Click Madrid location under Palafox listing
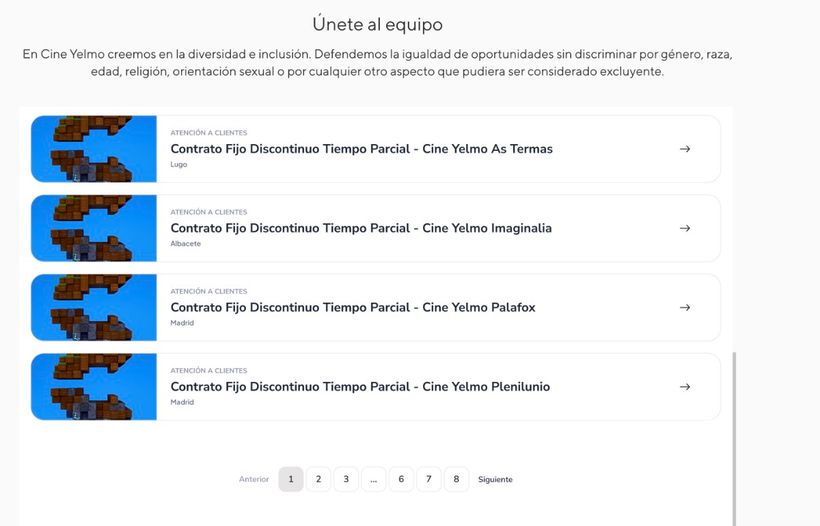Screen dimensions: 820x526 182,323
